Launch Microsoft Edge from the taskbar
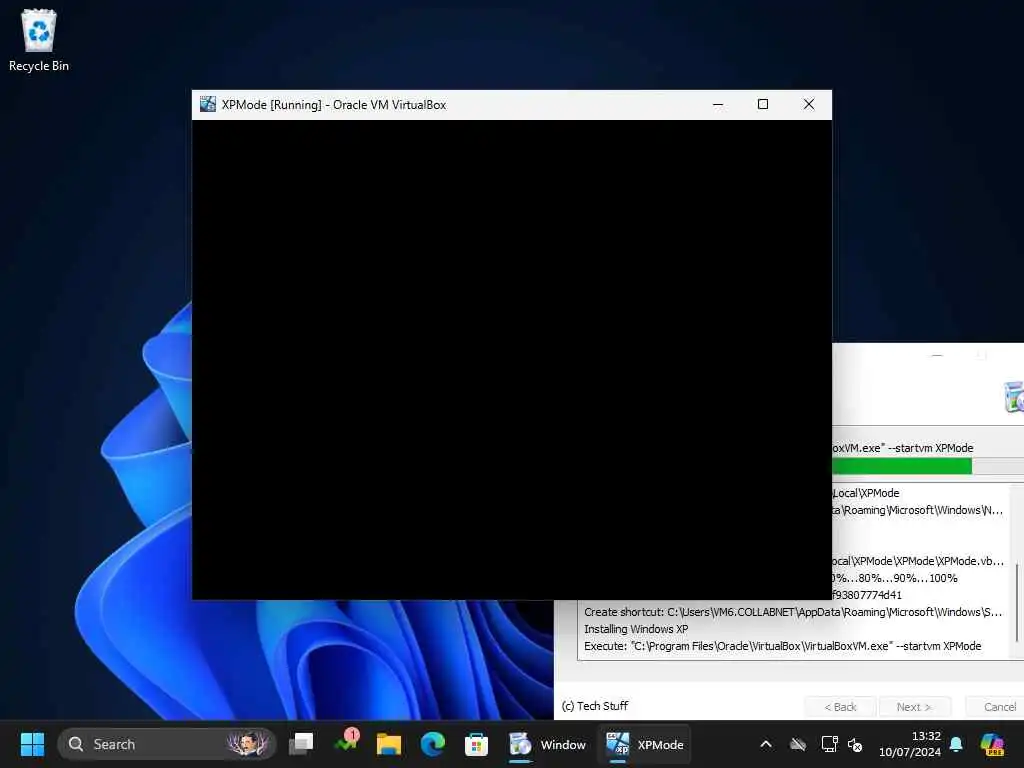This screenshot has height=768, width=1024. (432, 744)
